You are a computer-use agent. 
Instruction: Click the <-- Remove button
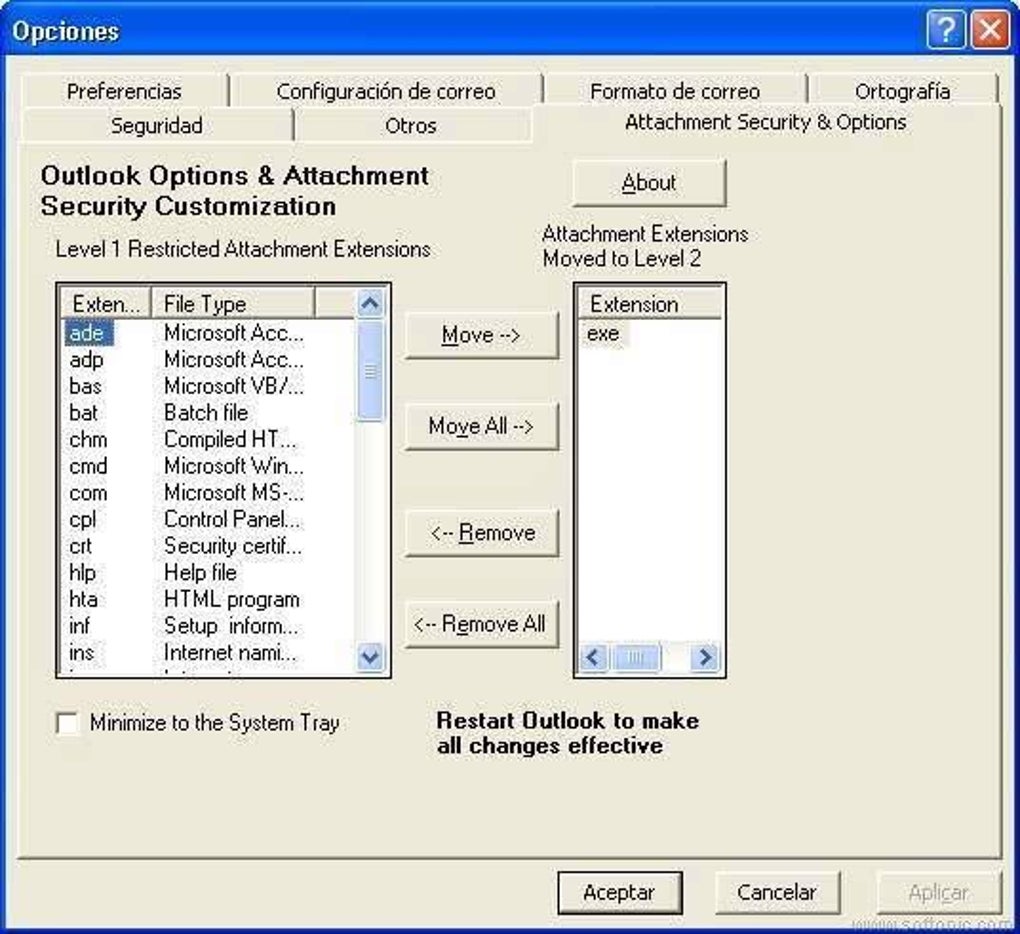tap(481, 533)
